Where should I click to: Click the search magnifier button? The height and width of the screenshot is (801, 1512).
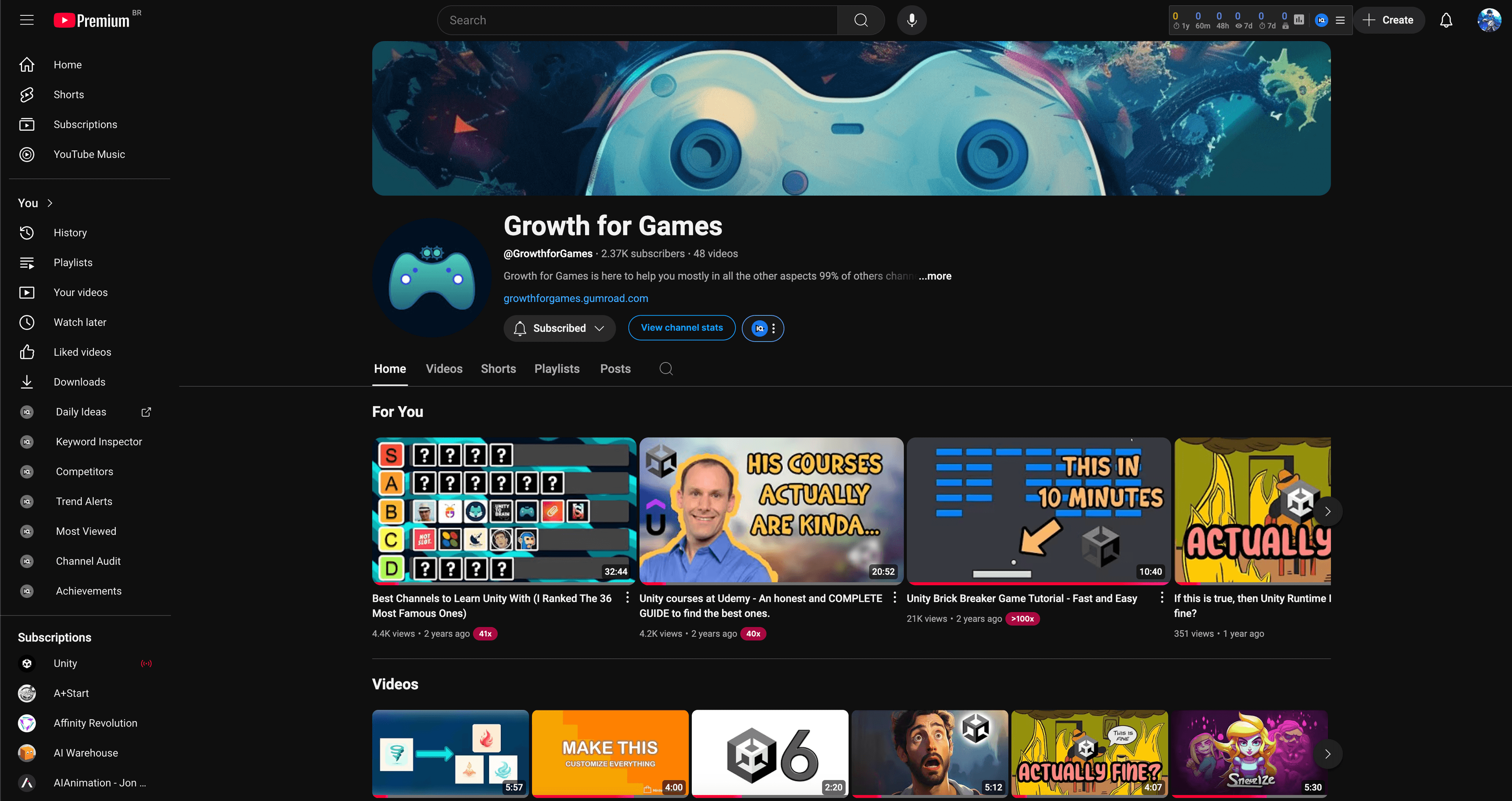pos(860,20)
